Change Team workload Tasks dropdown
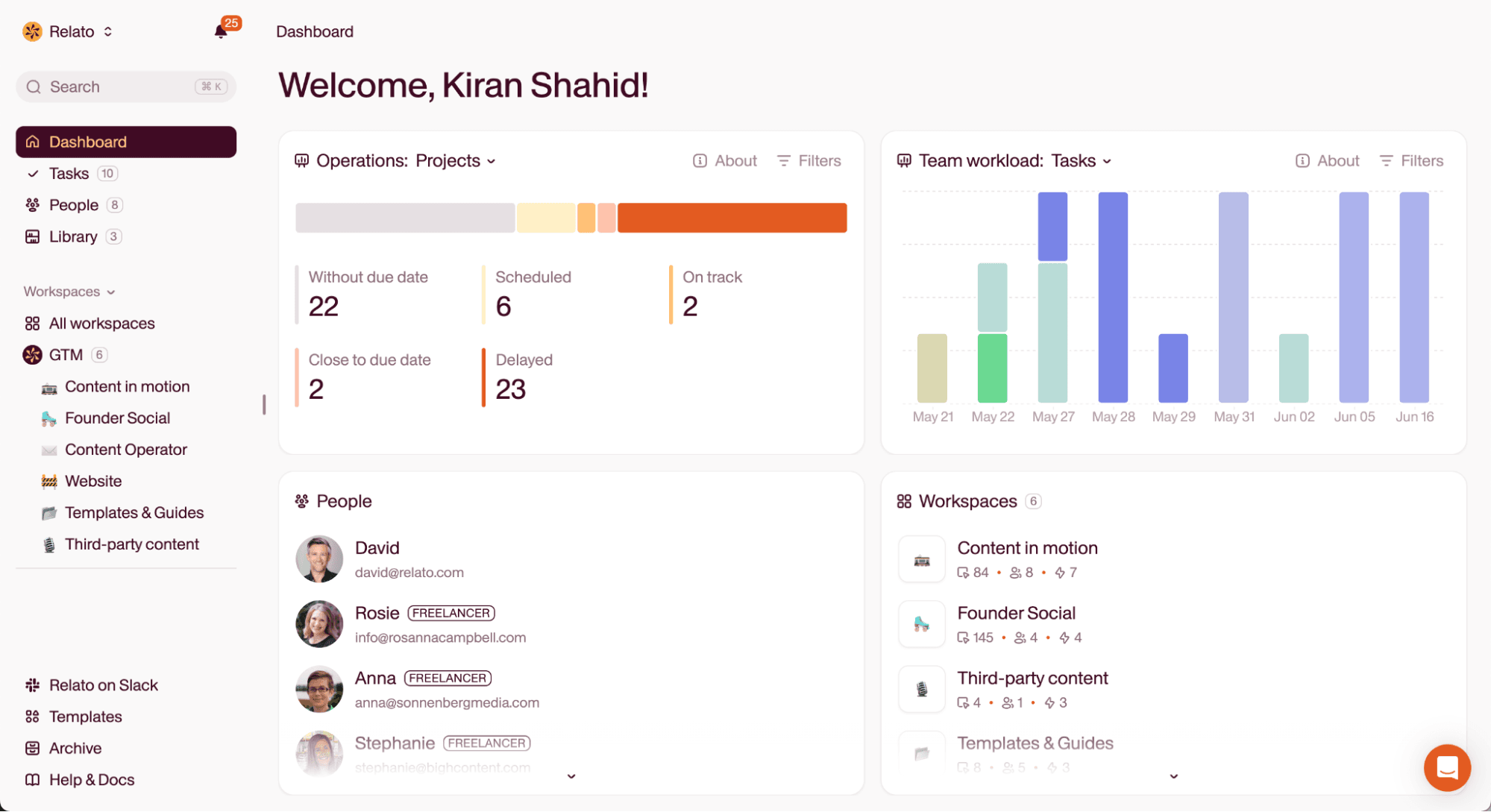 tap(1081, 161)
